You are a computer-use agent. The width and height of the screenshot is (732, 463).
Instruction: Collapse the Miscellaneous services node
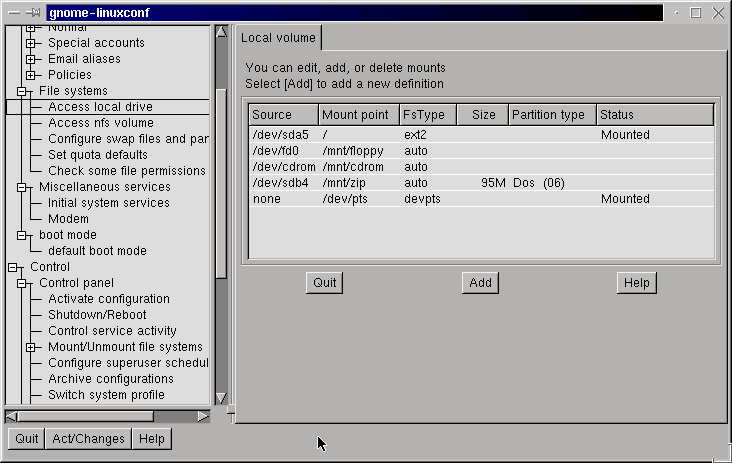click(21, 188)
